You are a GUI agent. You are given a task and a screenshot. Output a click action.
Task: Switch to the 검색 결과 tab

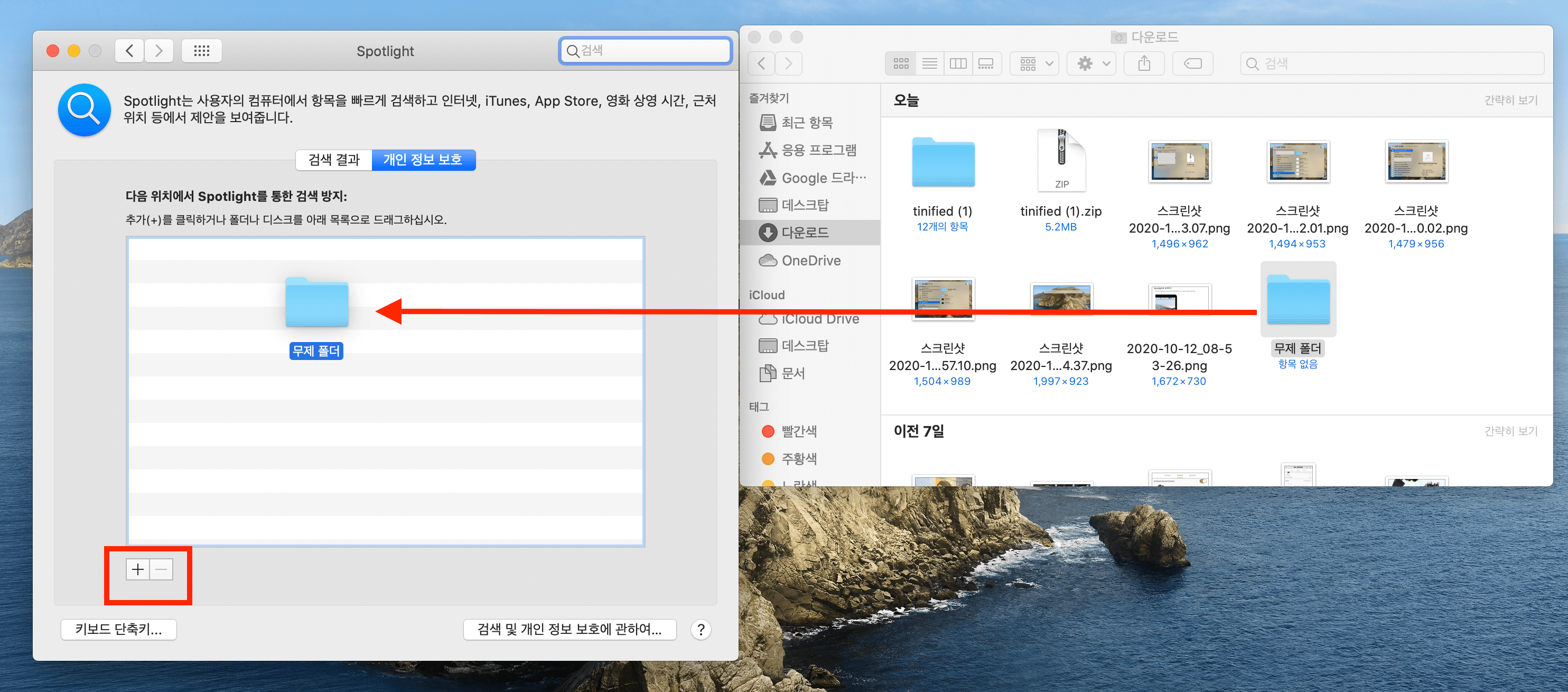coord(333,160)
